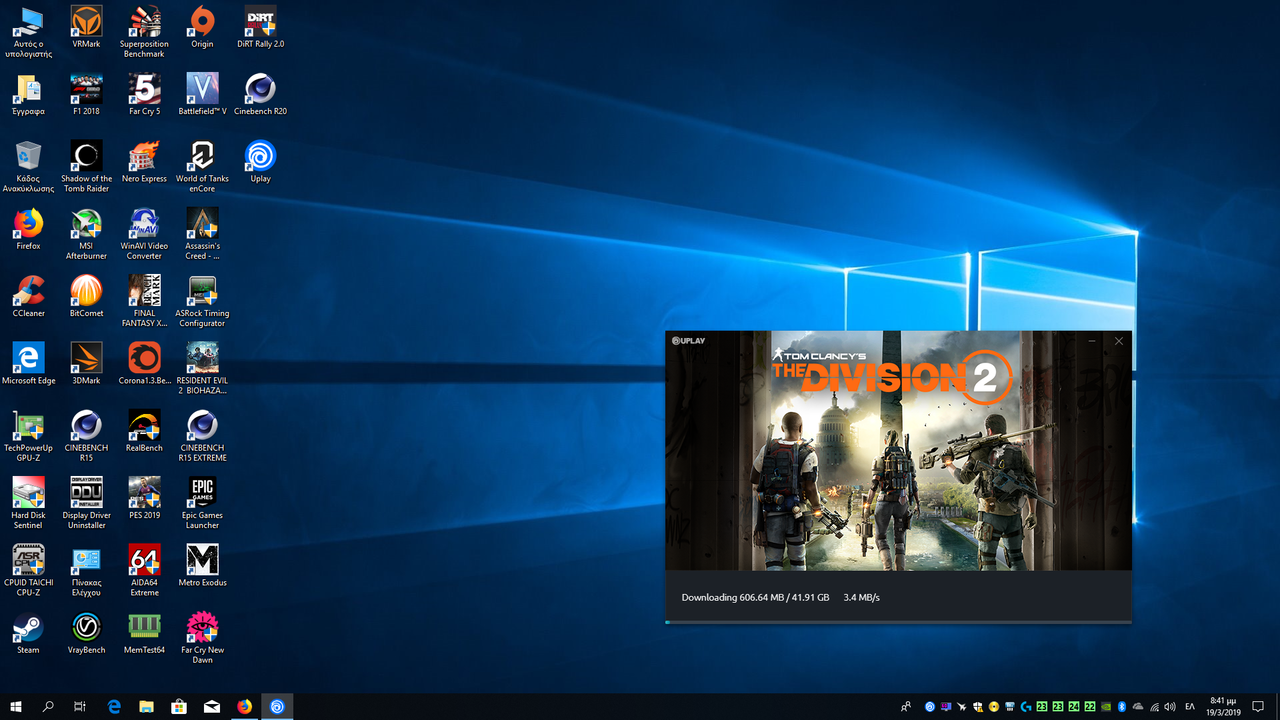Select F1 2018 desktop icon
Viewport: 1280px width, 720px height.
click(x=86, y=95)
